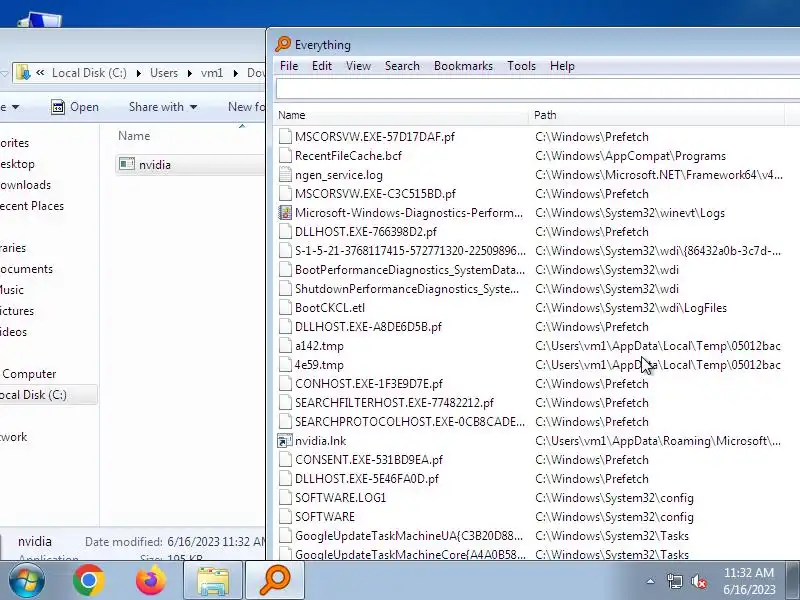The width and height of the screenshot is (800, 600).
Task: Launch Google Chrome from taskbar
Action: (89, 581)
